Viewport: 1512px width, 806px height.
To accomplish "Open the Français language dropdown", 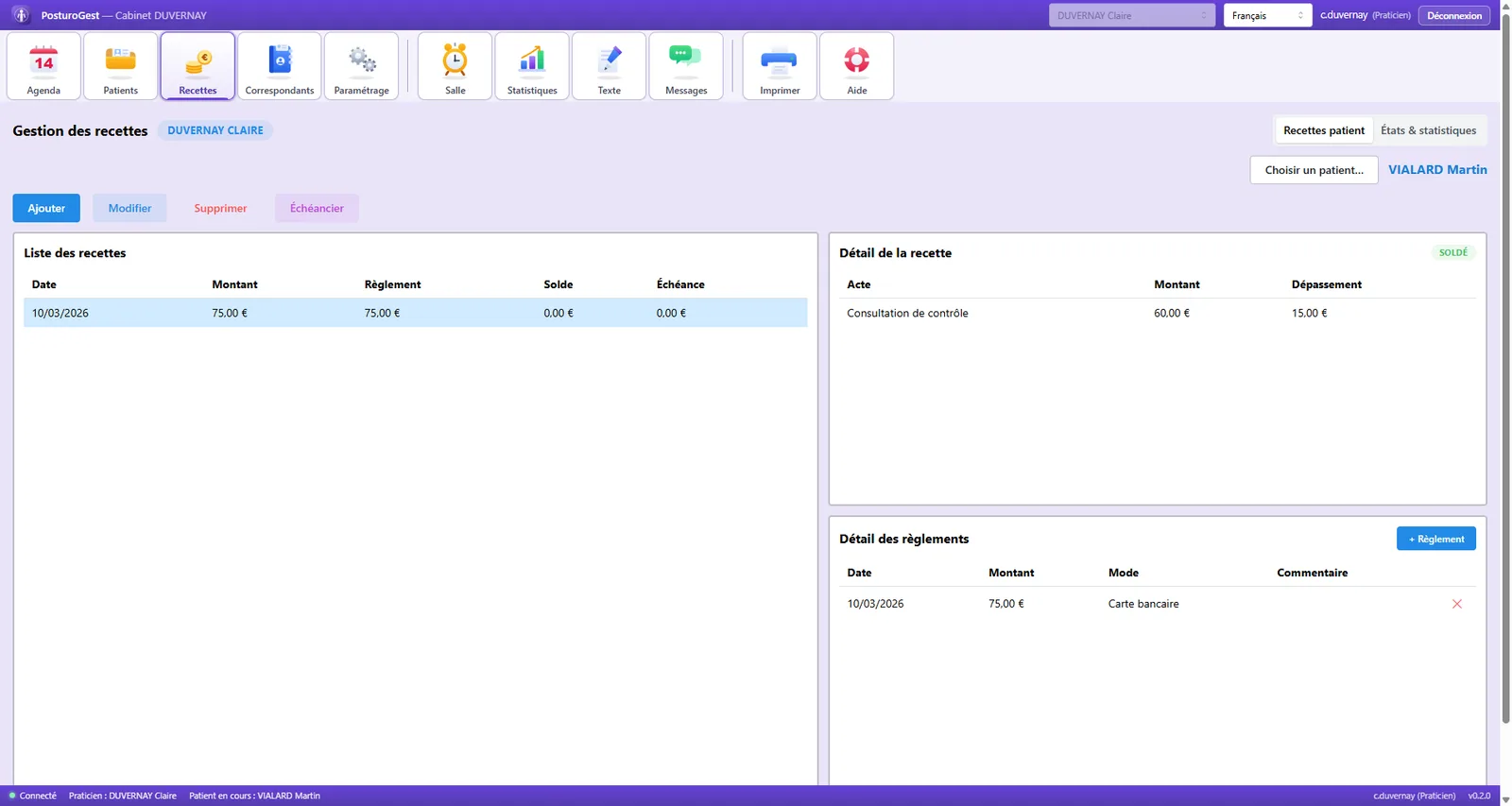I will coord(1267,15).
